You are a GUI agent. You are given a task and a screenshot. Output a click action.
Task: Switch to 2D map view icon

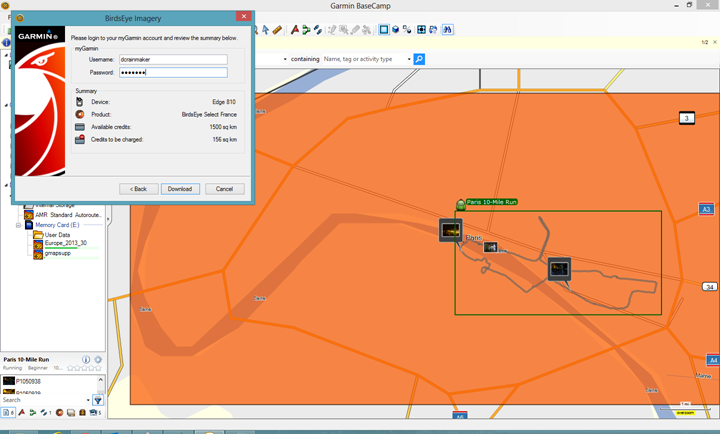coord(384,30)
